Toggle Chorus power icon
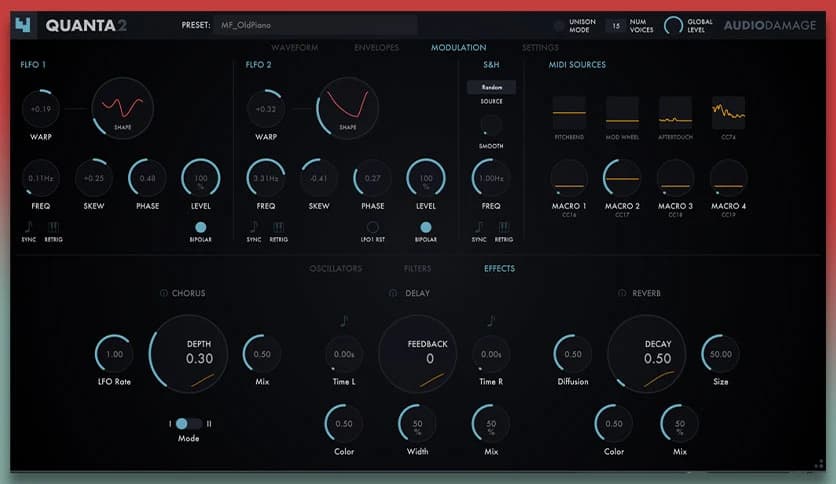Viewport: 836px width, 484px height. (164, 293)
